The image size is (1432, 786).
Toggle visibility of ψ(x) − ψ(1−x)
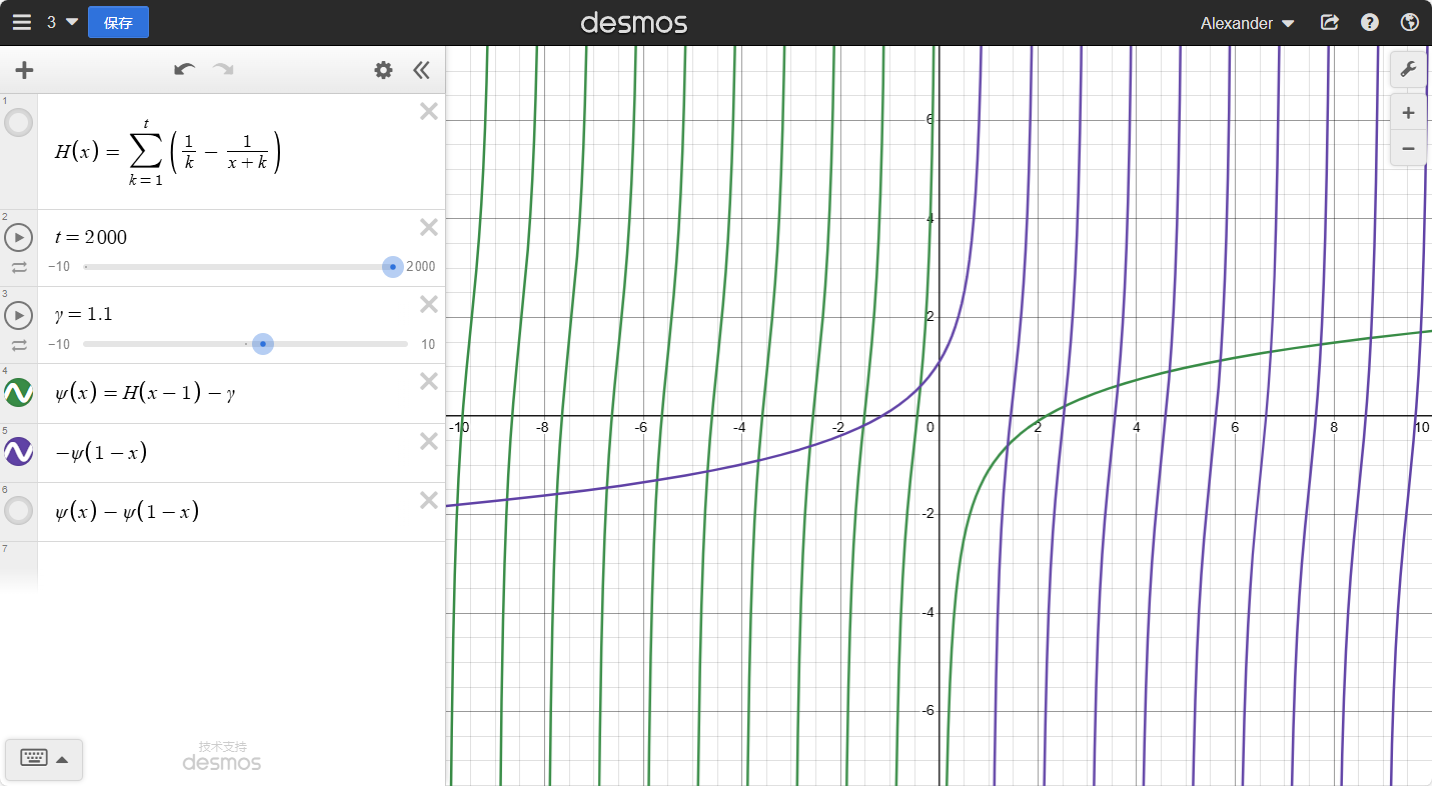tap(18, 511)
